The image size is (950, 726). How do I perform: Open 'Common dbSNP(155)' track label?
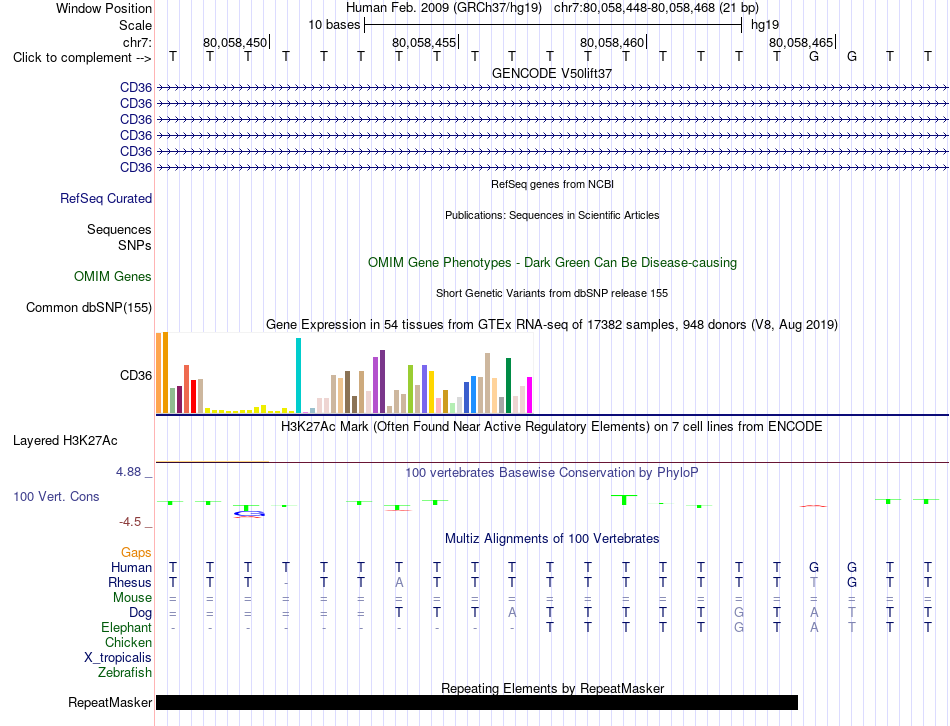click(x=89, y=307)
